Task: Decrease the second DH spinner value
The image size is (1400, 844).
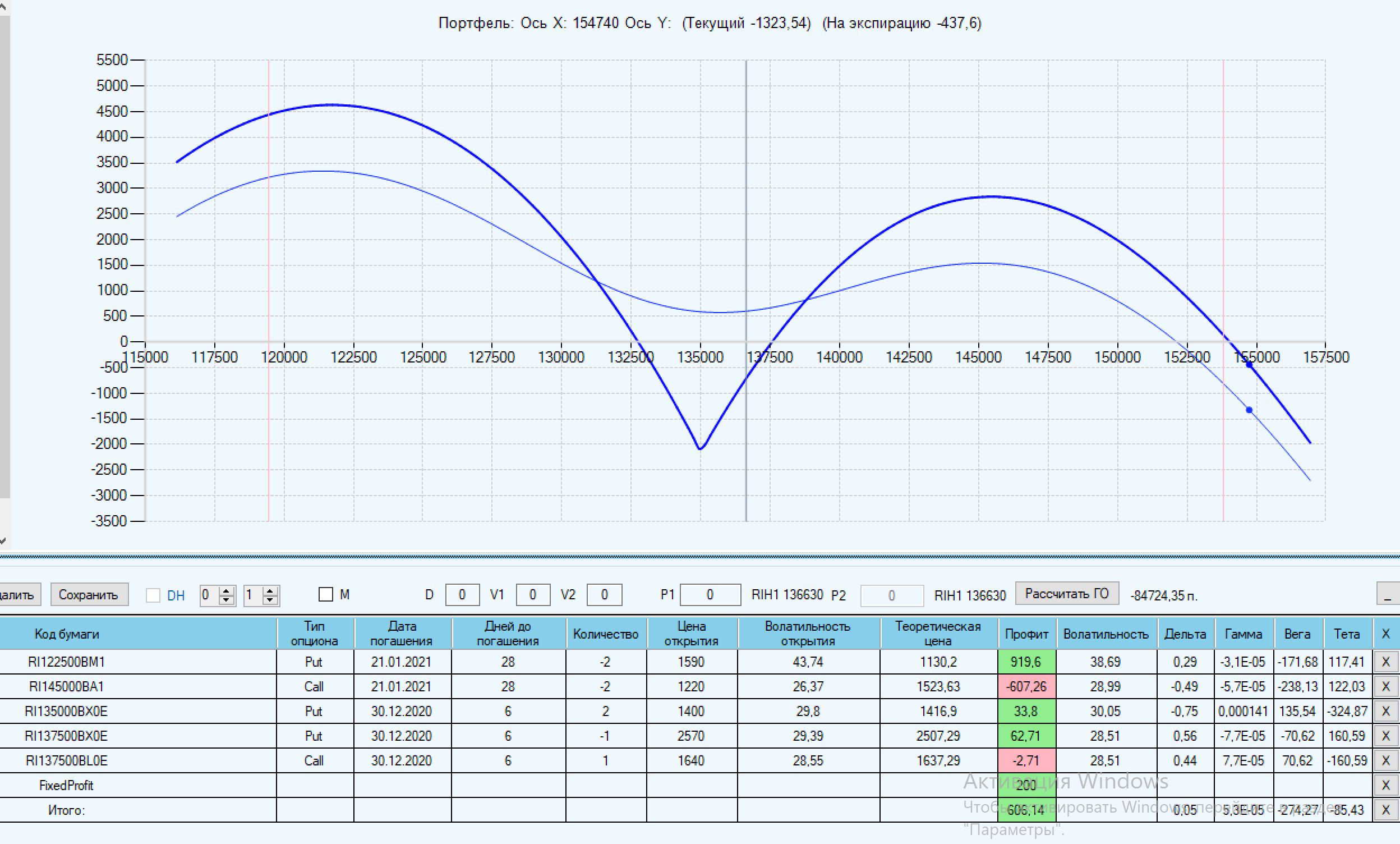Action: coord(270,599)
